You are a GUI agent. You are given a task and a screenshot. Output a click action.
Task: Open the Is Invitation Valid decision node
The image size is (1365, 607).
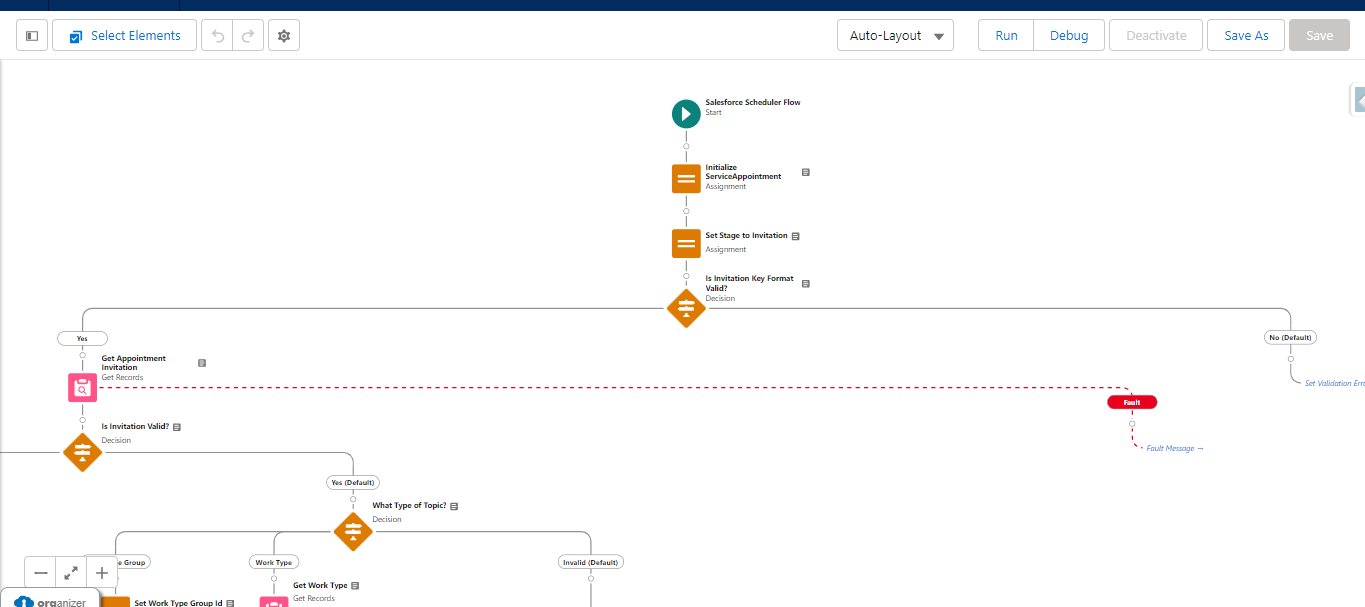pos(83,452)
